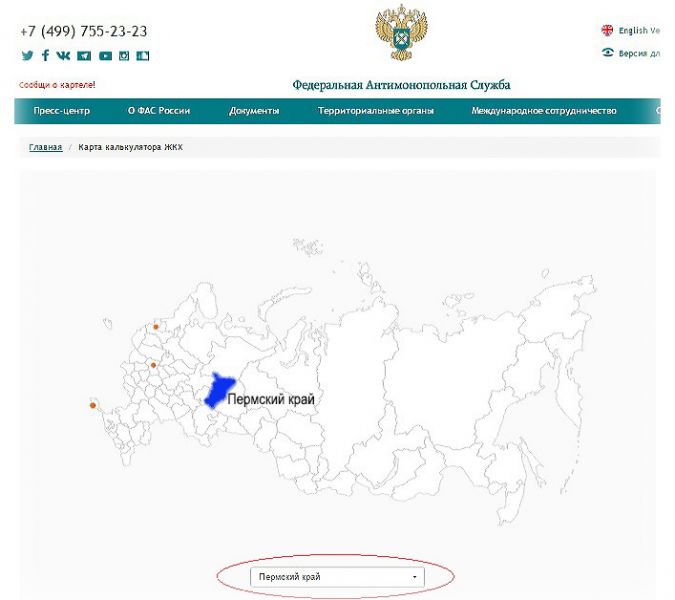
Task: Open the Пермский край region dropdown
Action: point(337,577)
